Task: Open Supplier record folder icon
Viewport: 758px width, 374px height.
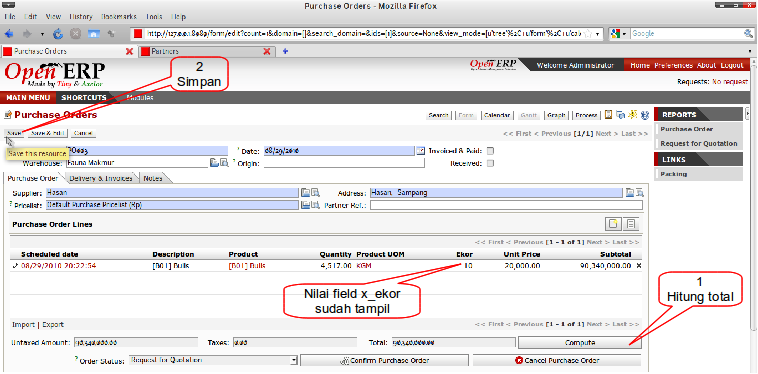Action: (306, 193)
